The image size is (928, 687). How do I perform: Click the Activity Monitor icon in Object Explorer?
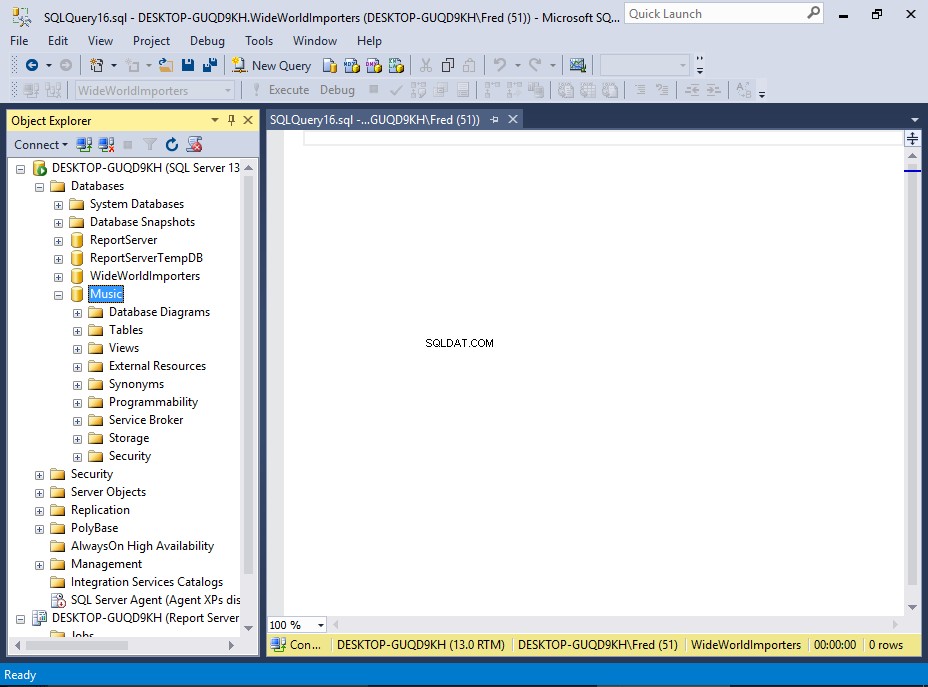194,144
